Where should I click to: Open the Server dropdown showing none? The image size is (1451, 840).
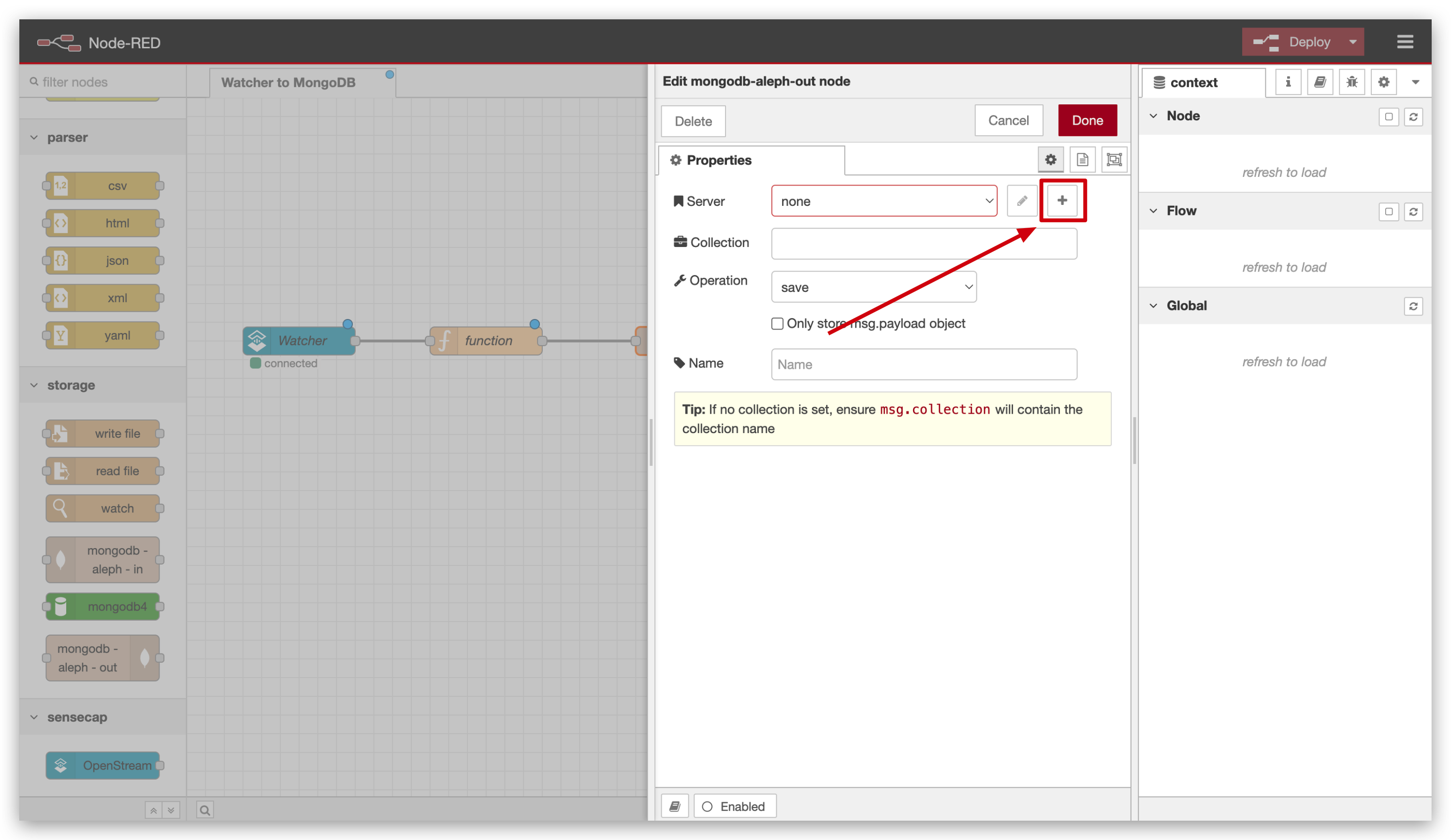(x=884, y=201)
